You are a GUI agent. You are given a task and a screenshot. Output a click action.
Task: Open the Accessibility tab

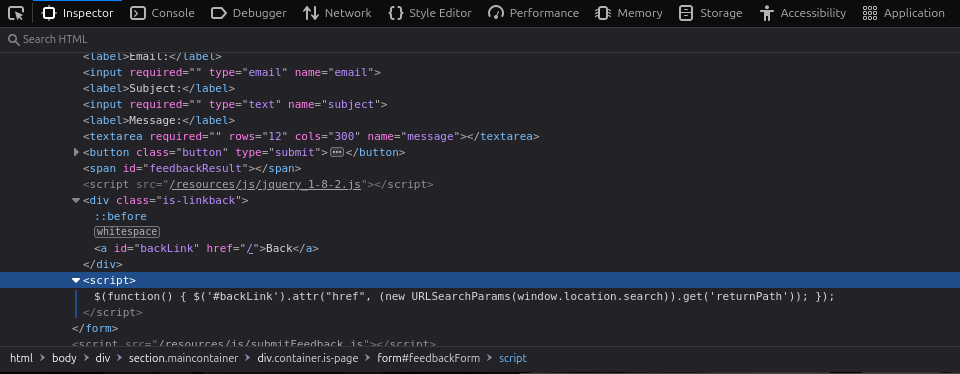802,13
